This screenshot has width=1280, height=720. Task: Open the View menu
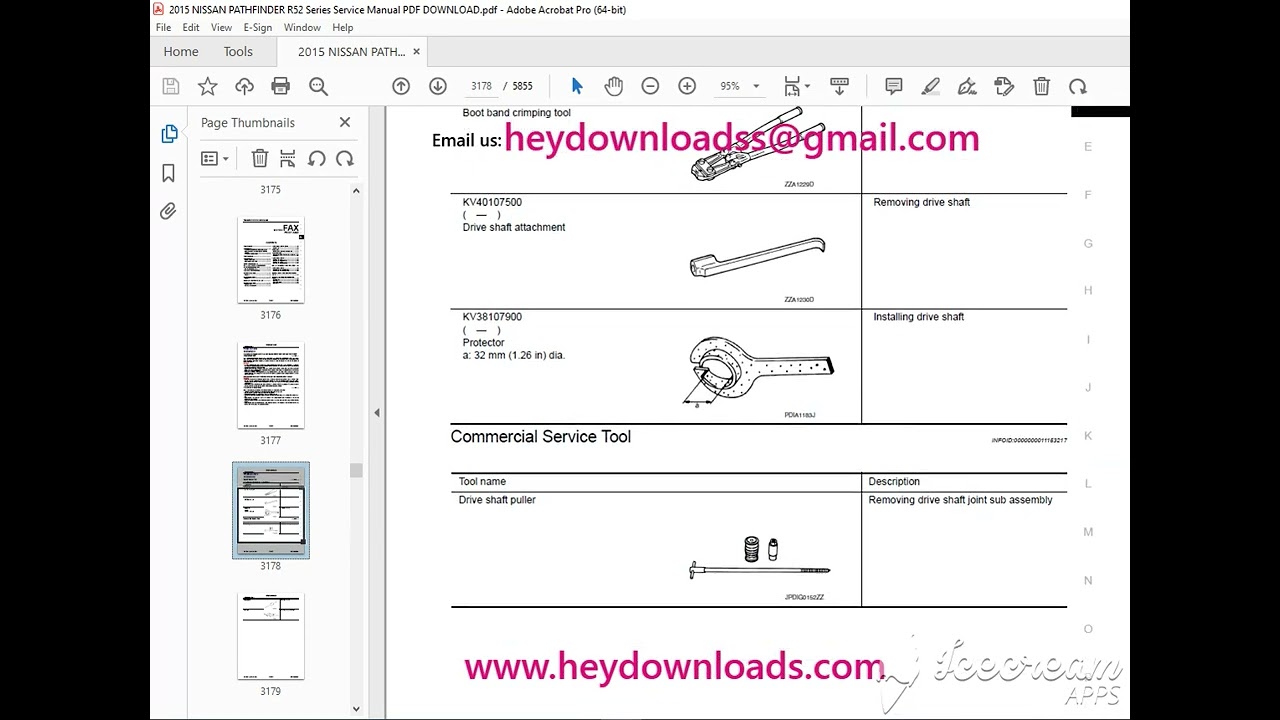(x=221, y=28)
